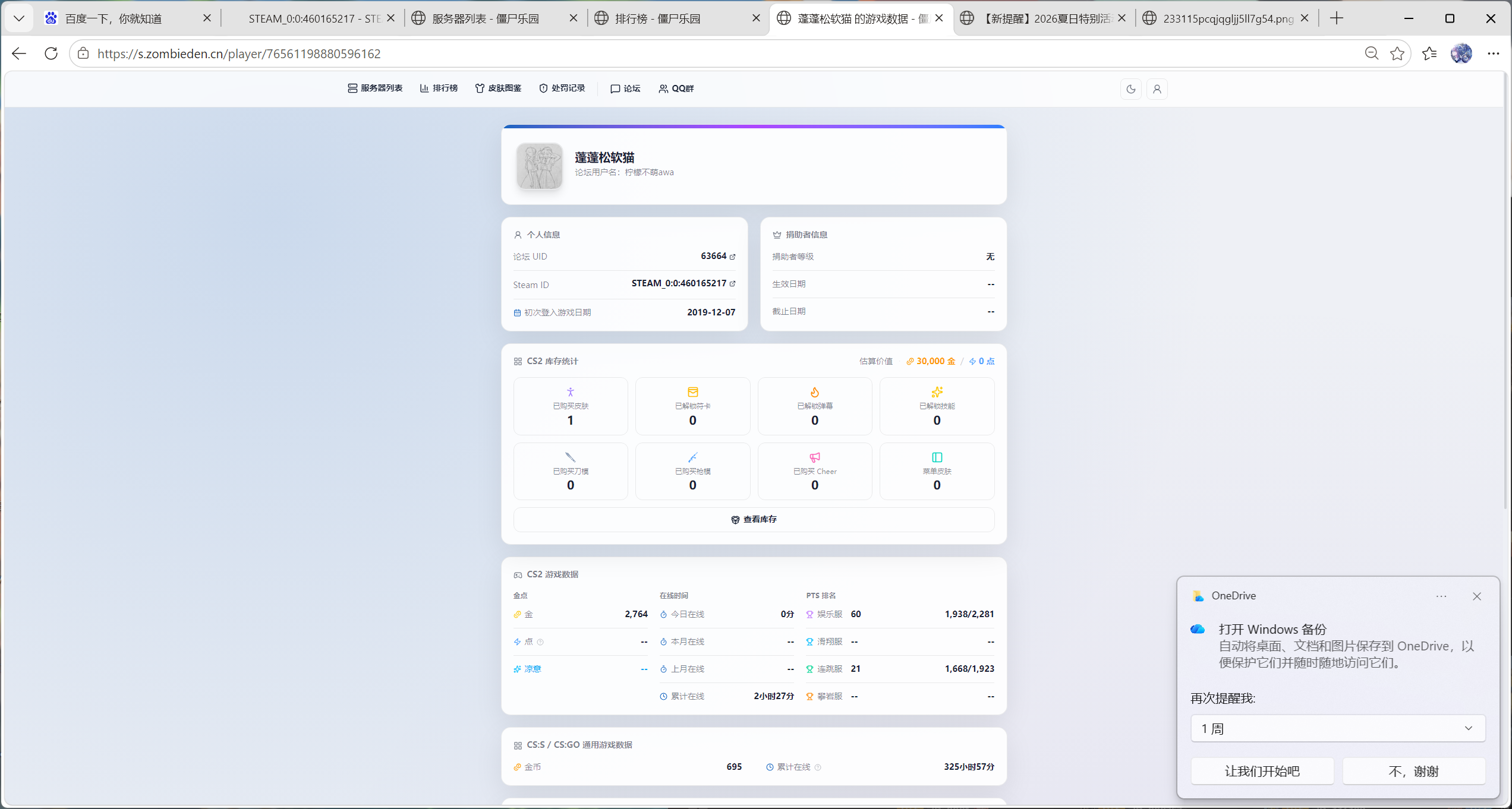Open the zoom control in address bar

[1372, 53]
